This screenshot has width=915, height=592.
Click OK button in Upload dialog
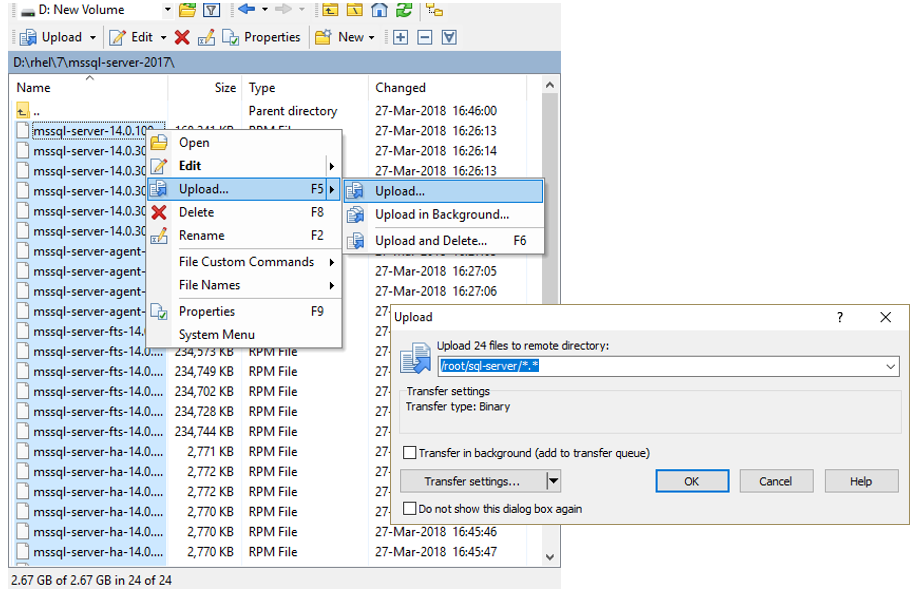pos(691,481)
